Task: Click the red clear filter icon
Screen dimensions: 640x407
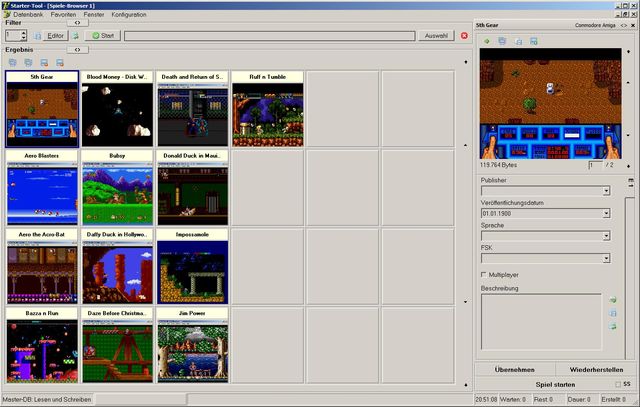Action: click(x=464, y=36)
